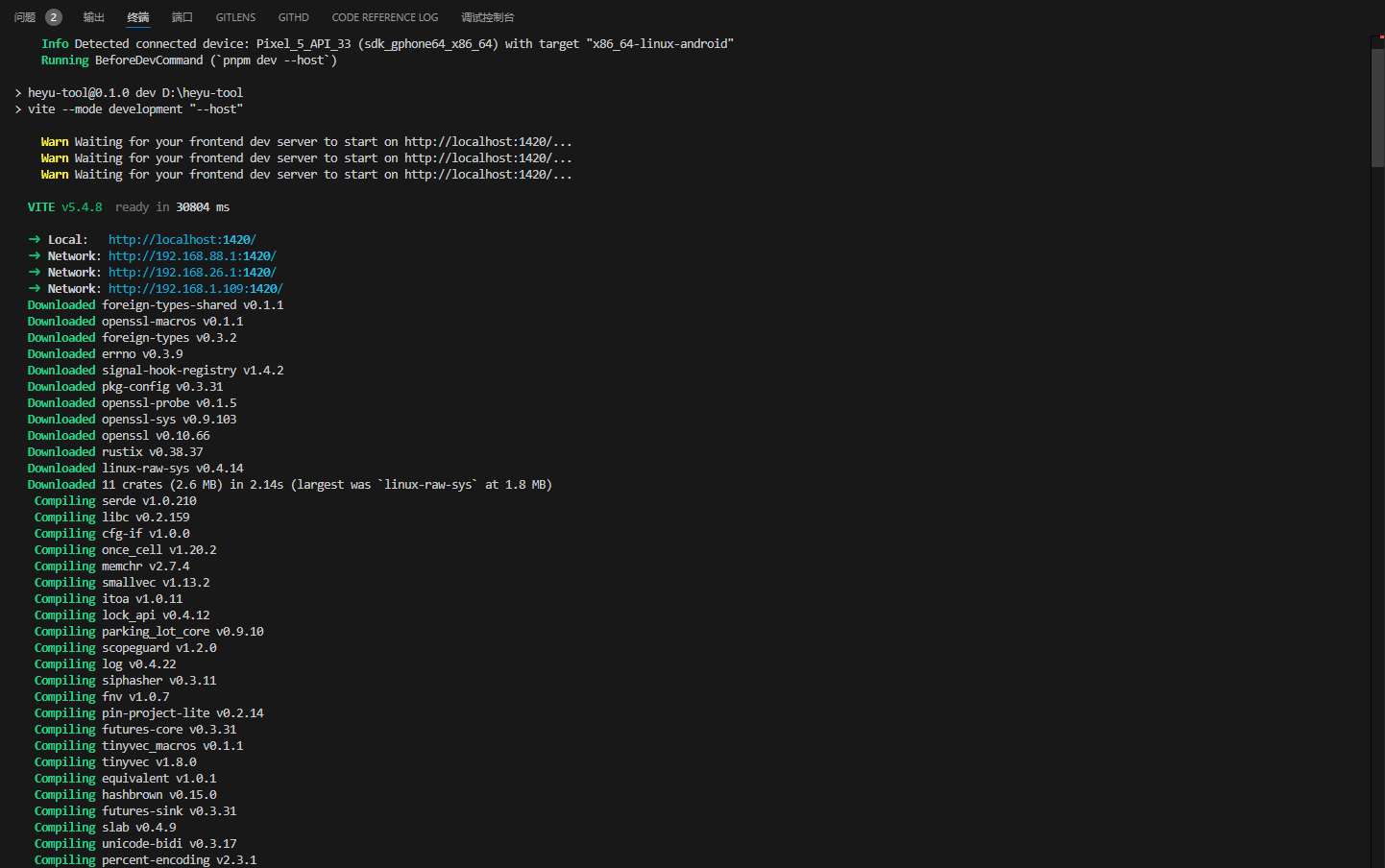Open the Network link http://192.168.26.1:1420/

point(192,273)
